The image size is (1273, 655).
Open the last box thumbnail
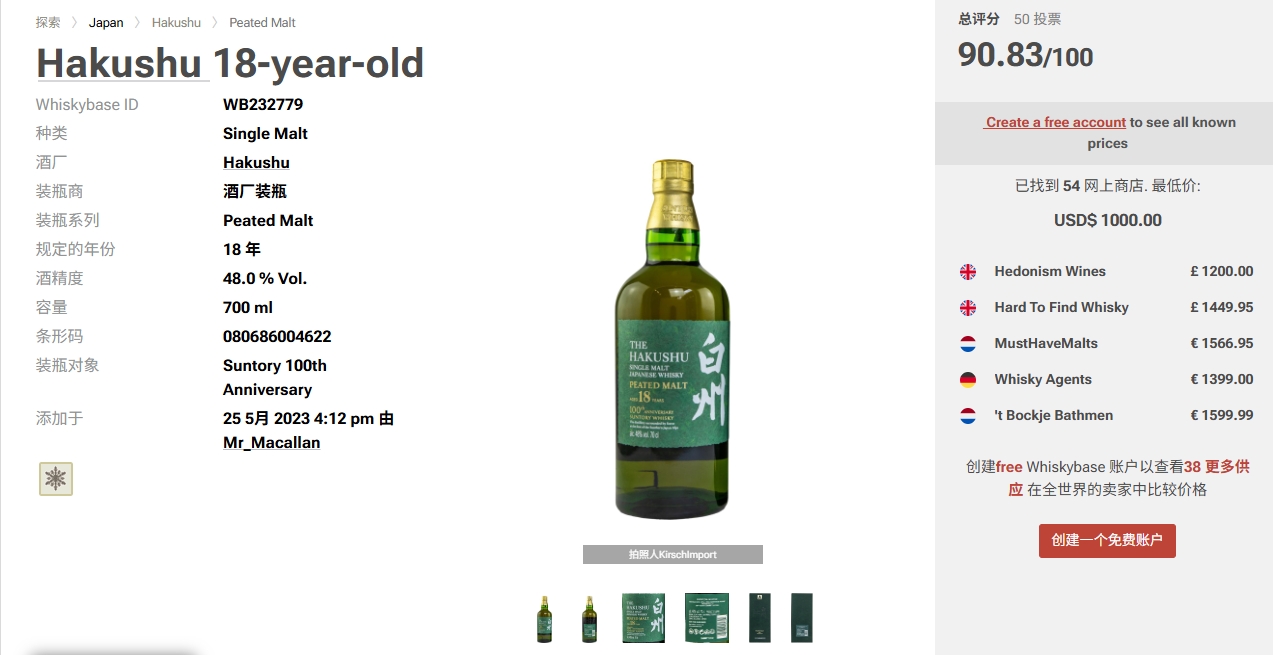(x=801, y=618)
